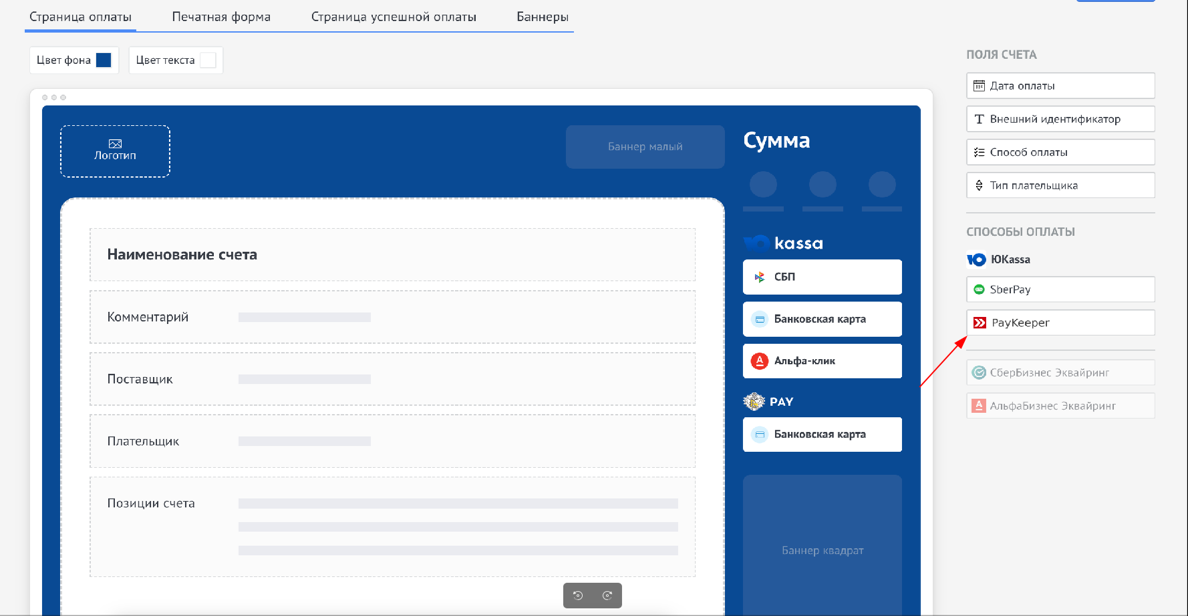Click the red Альфа-клик logo icon

pyautogui.click(x=759, y=361)
